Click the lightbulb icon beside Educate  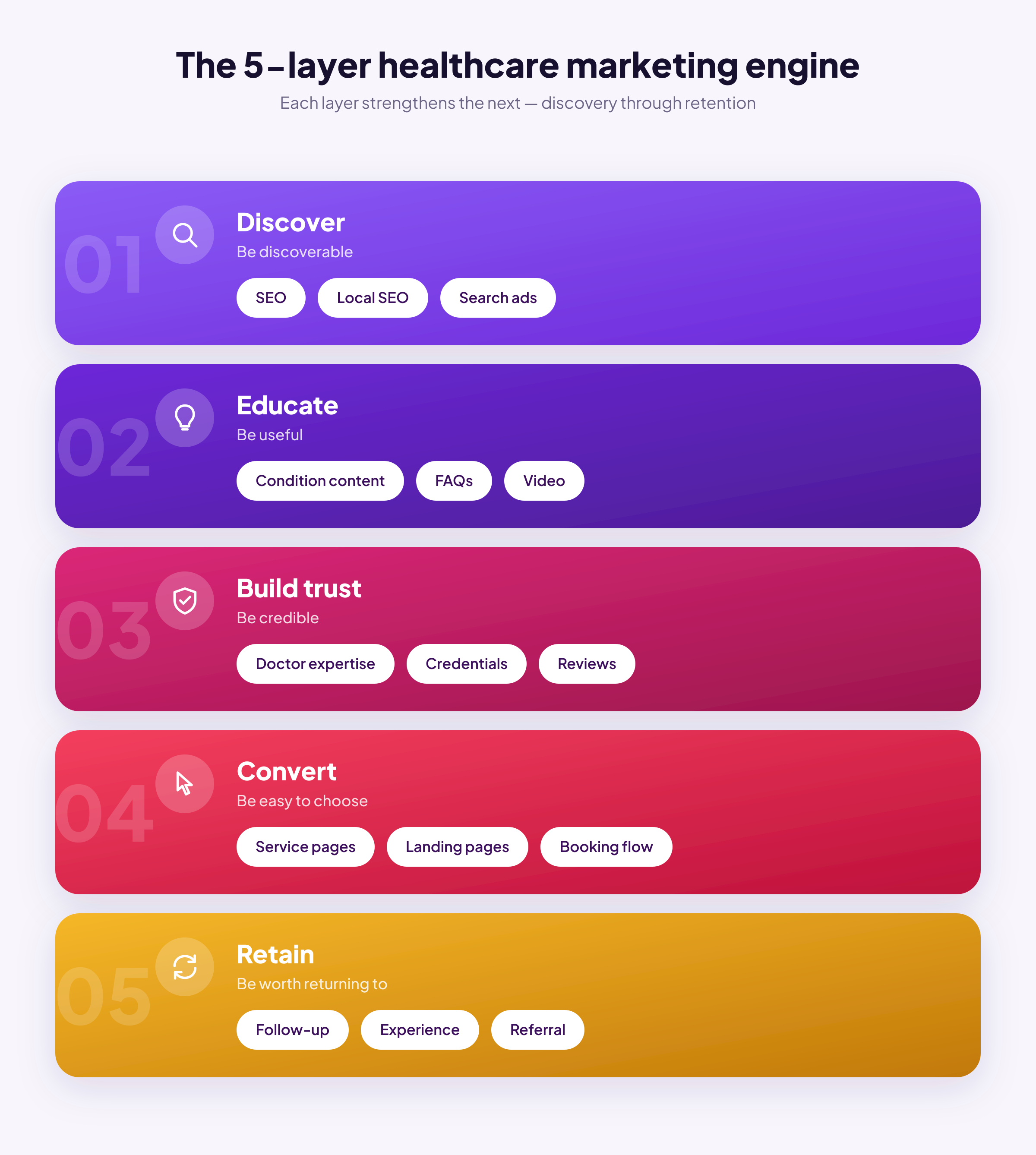(x=185, y=418)
